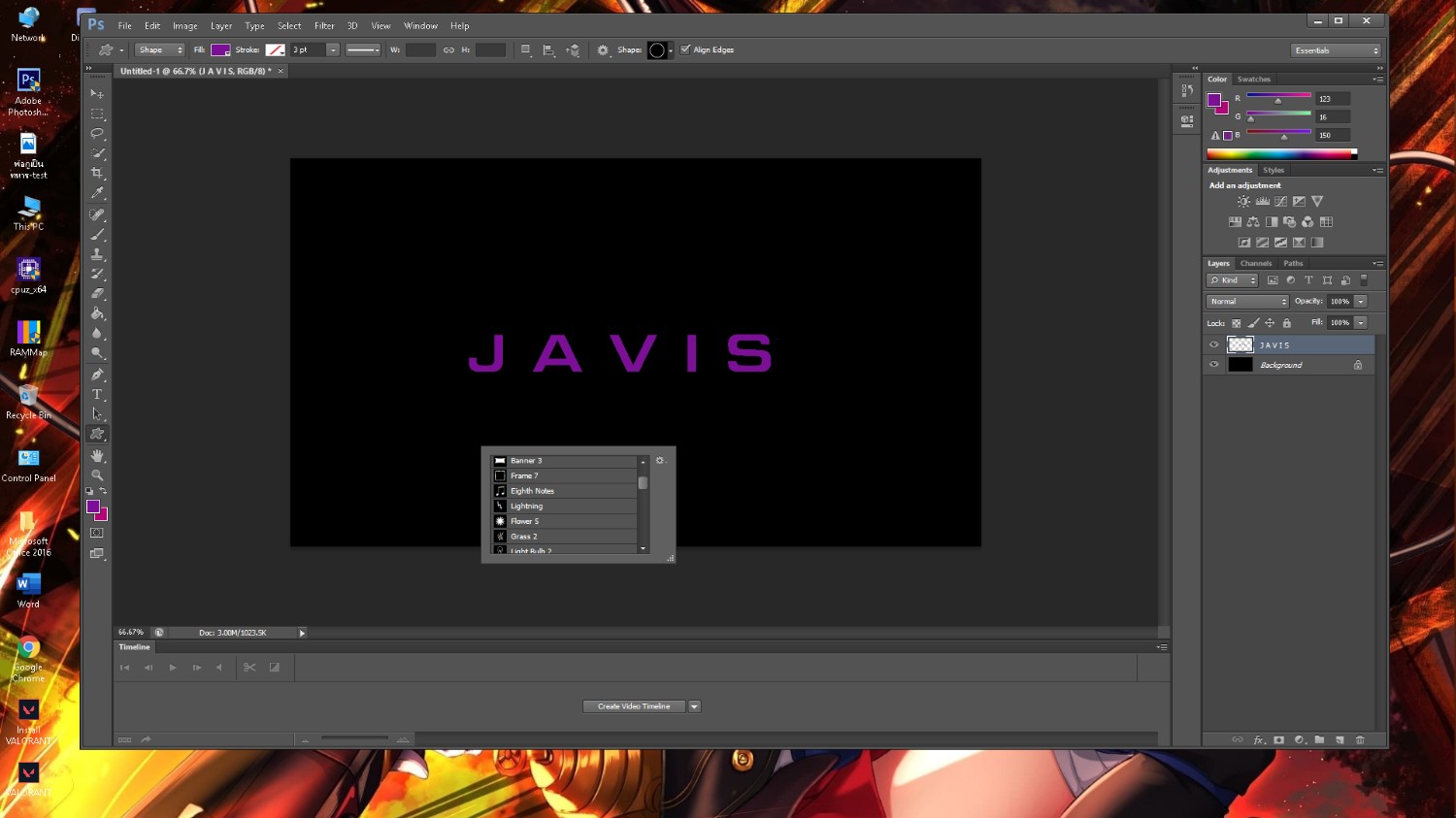Toggle the Align Edges checkbox
This screenshot has width=1456, height=818.
click(685, 49)
